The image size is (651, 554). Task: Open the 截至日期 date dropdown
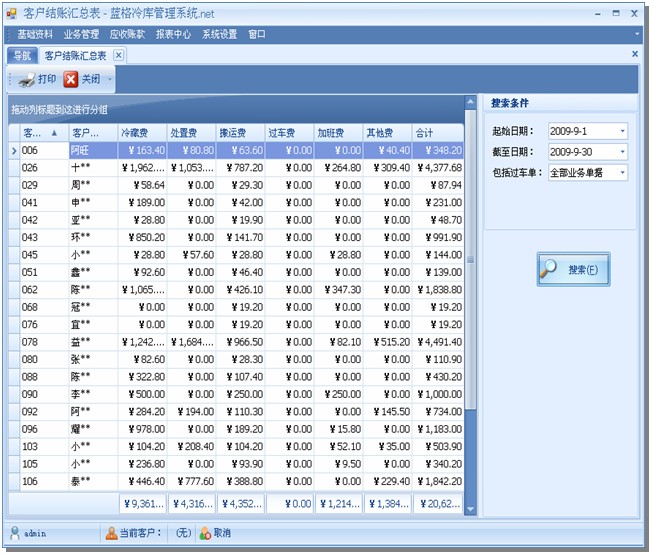(x=622, y=152)
